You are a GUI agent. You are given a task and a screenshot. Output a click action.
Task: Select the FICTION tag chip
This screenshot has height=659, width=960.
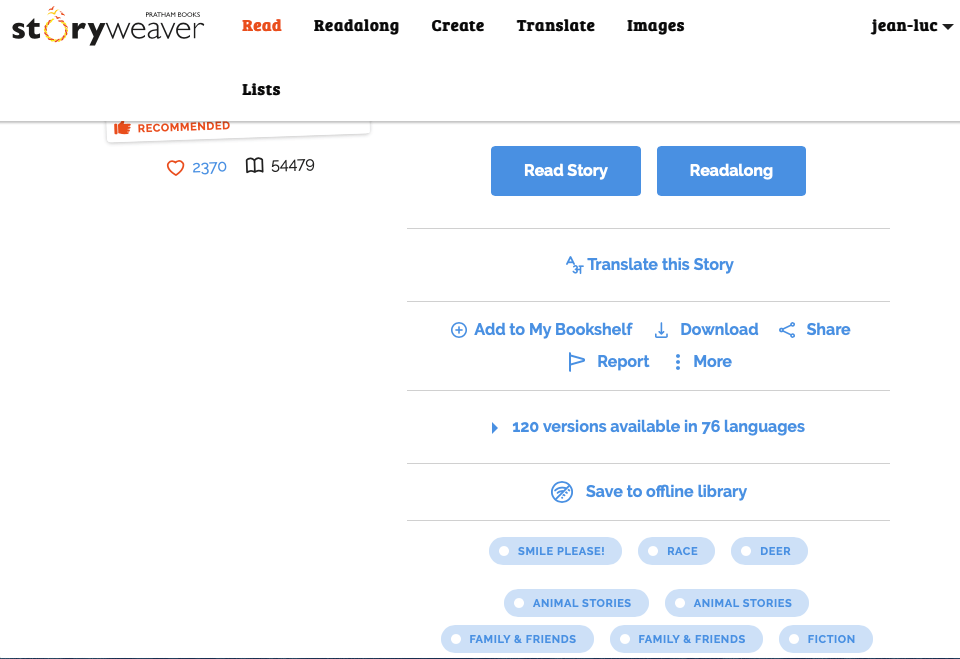[825, 639]
